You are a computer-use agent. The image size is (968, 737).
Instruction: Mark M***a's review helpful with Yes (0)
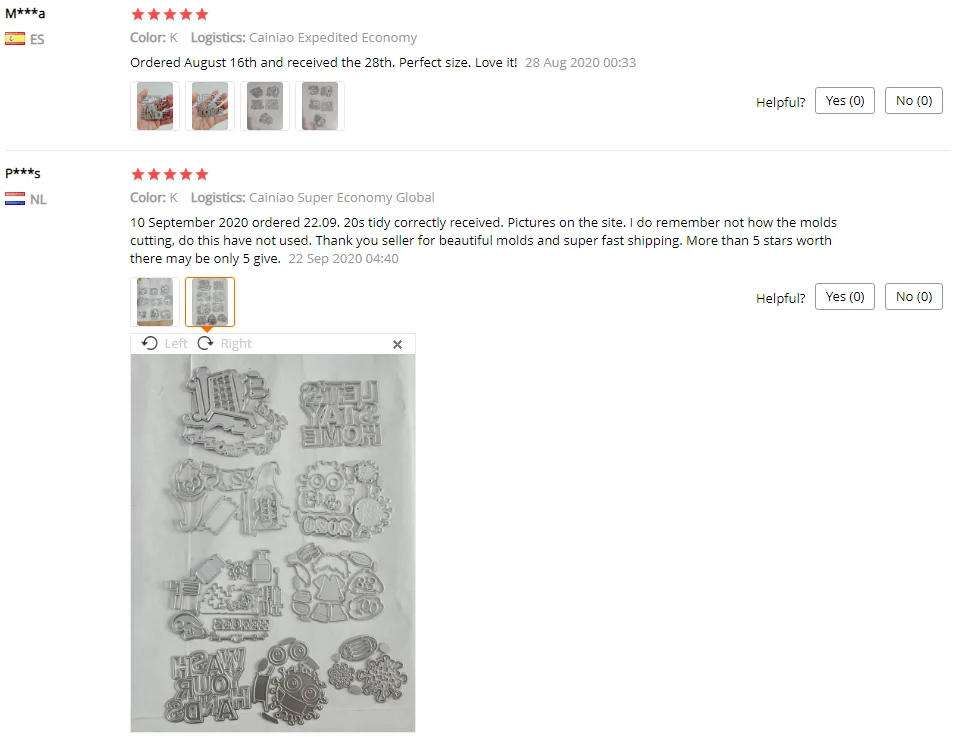point(845,101)
